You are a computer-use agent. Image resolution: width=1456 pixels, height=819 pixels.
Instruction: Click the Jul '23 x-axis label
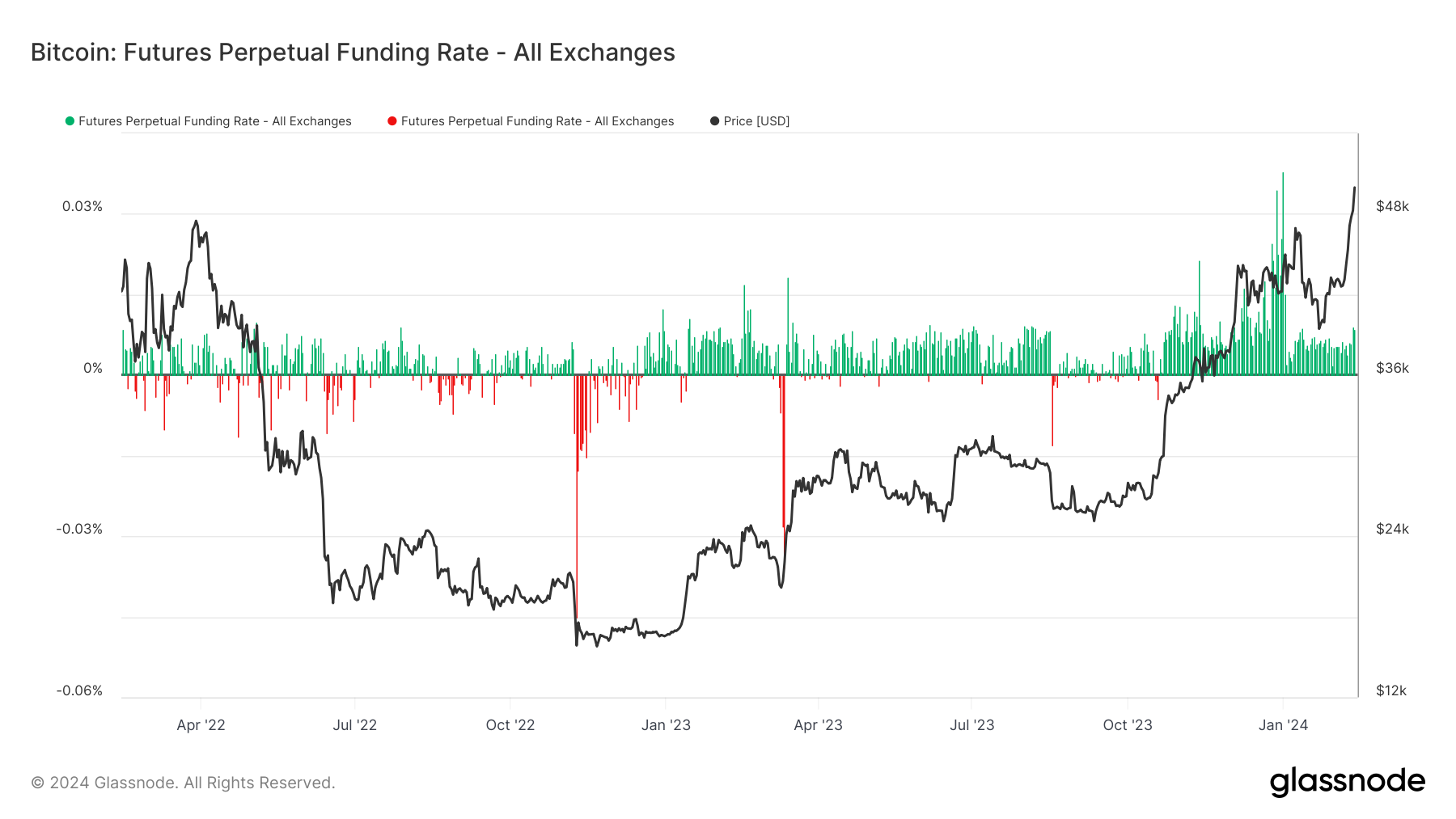971,725
